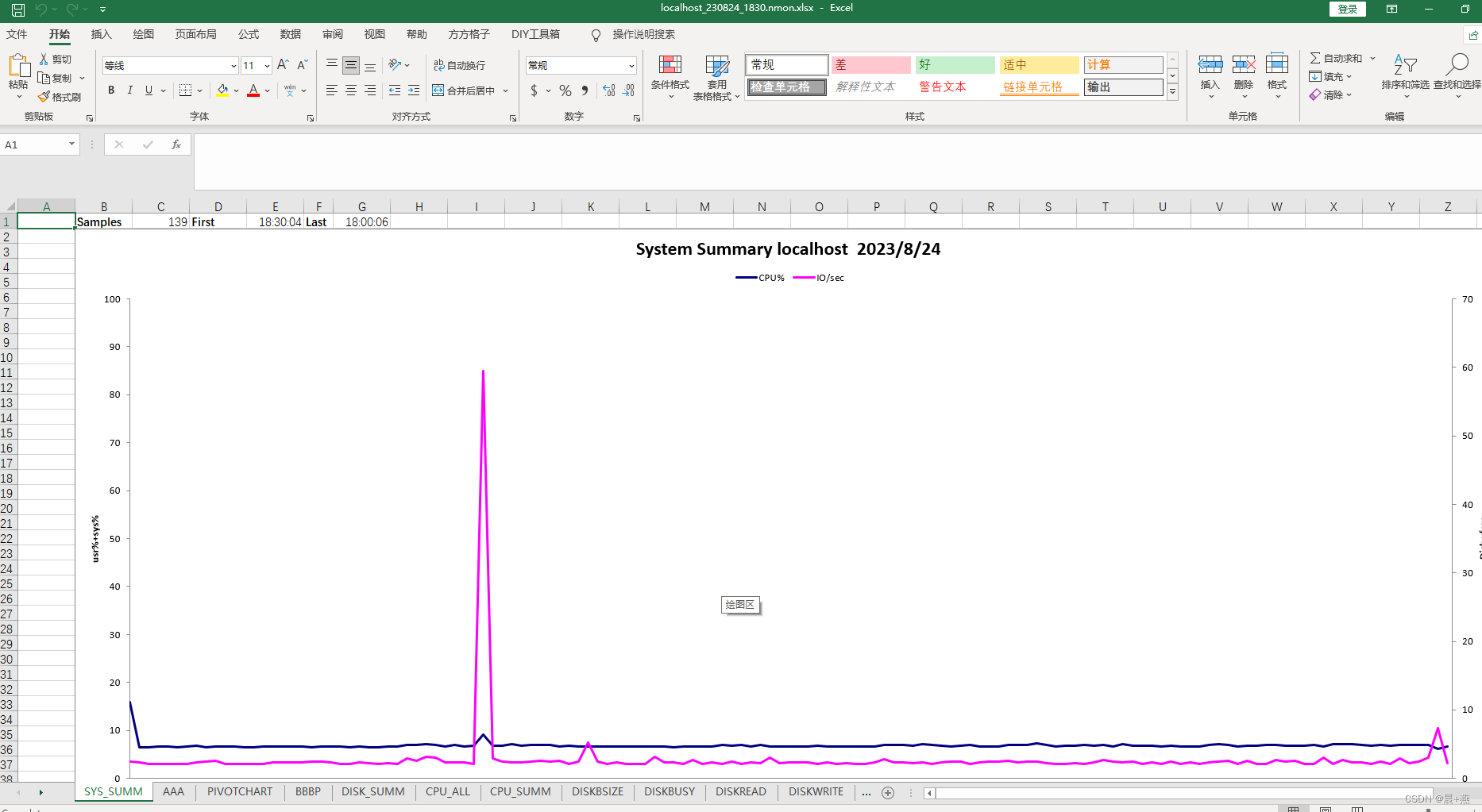Click the decrease decimal icon
This screenshot has height=812, width=1482.
point(628,90)
